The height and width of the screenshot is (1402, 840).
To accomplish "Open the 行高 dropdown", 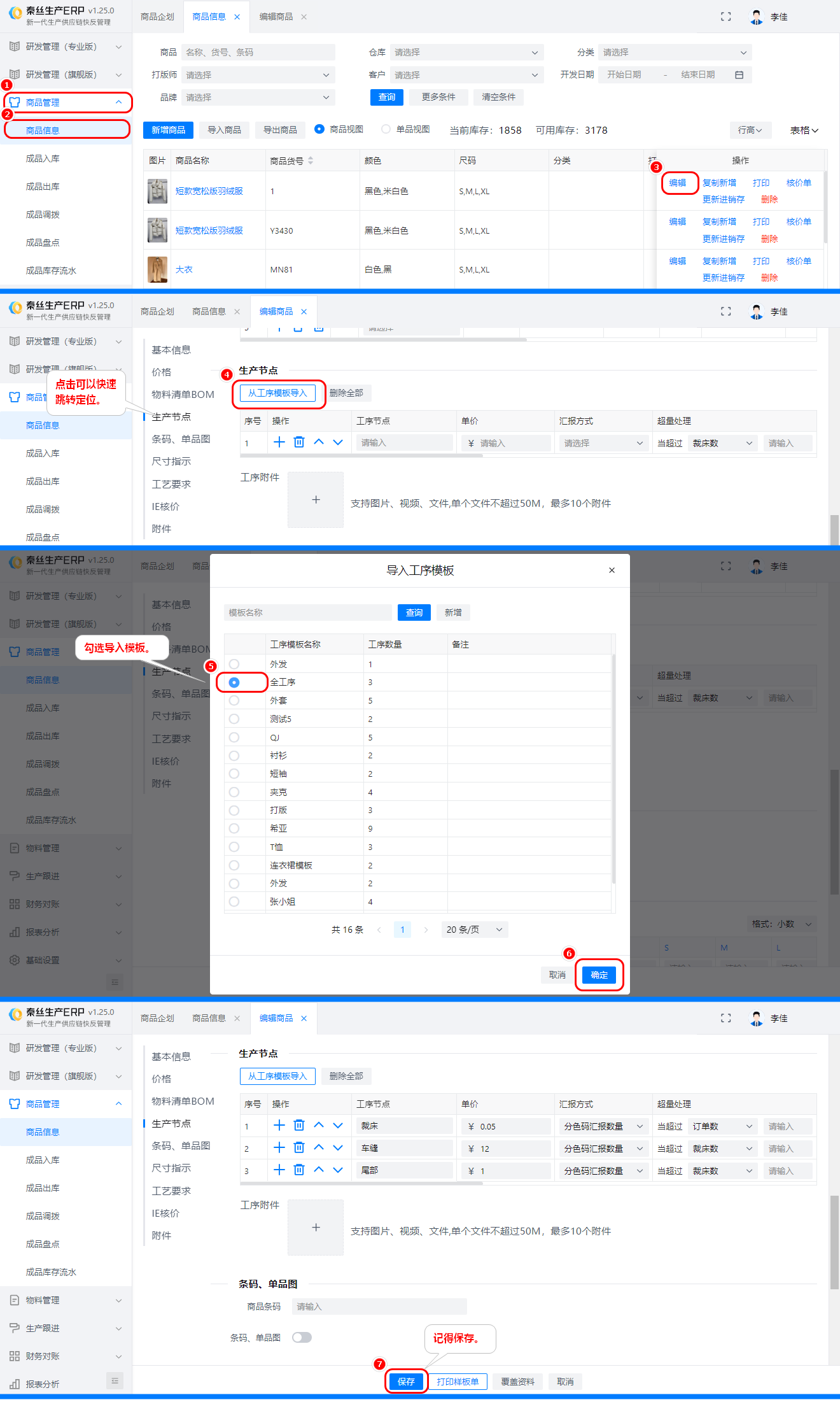I will tap(750, 130).
